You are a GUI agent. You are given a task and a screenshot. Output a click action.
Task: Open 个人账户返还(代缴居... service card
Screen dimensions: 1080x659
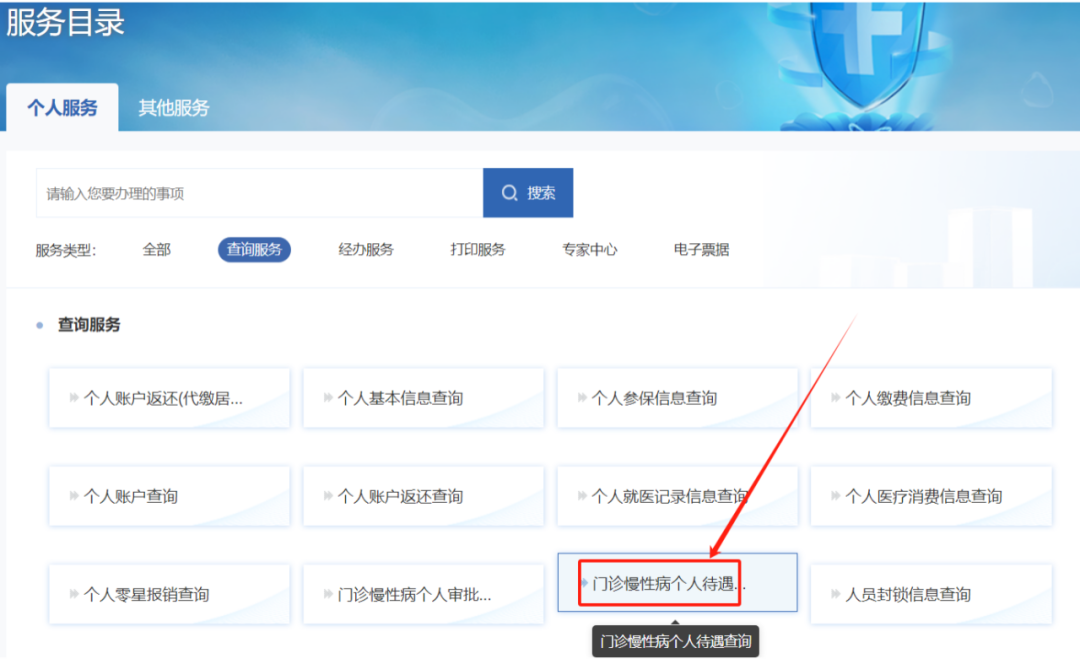pos(169,398)
